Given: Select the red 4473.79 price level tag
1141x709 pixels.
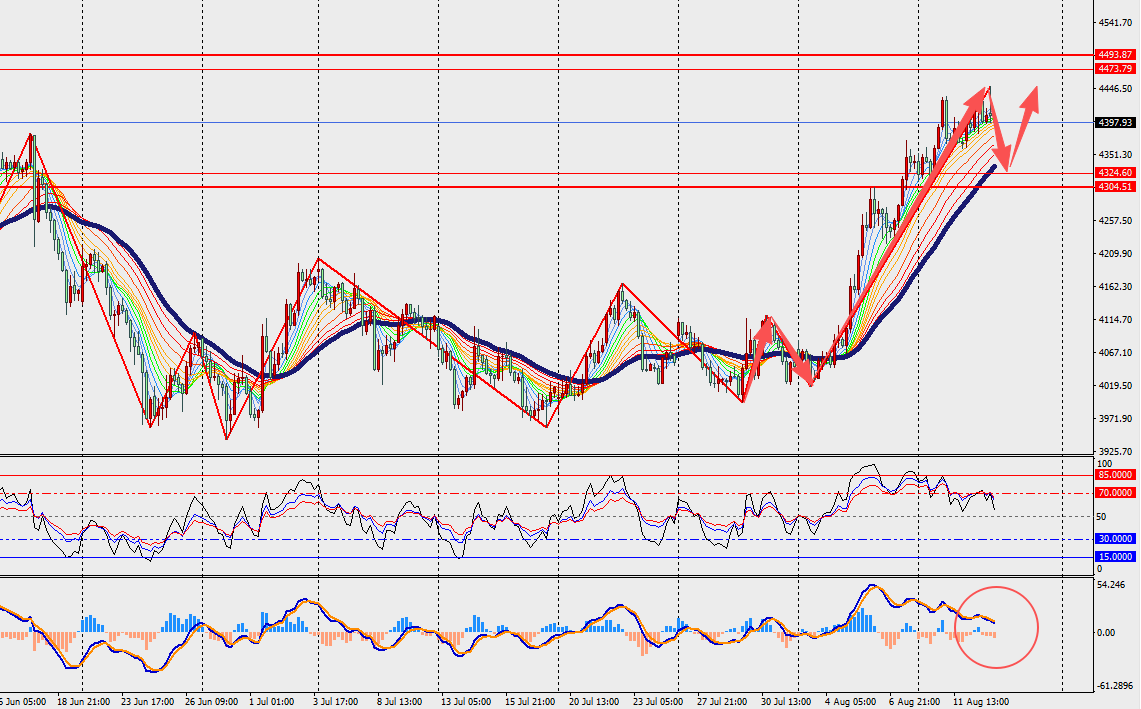Looking at the screenshot, I should click(1115, 69).
